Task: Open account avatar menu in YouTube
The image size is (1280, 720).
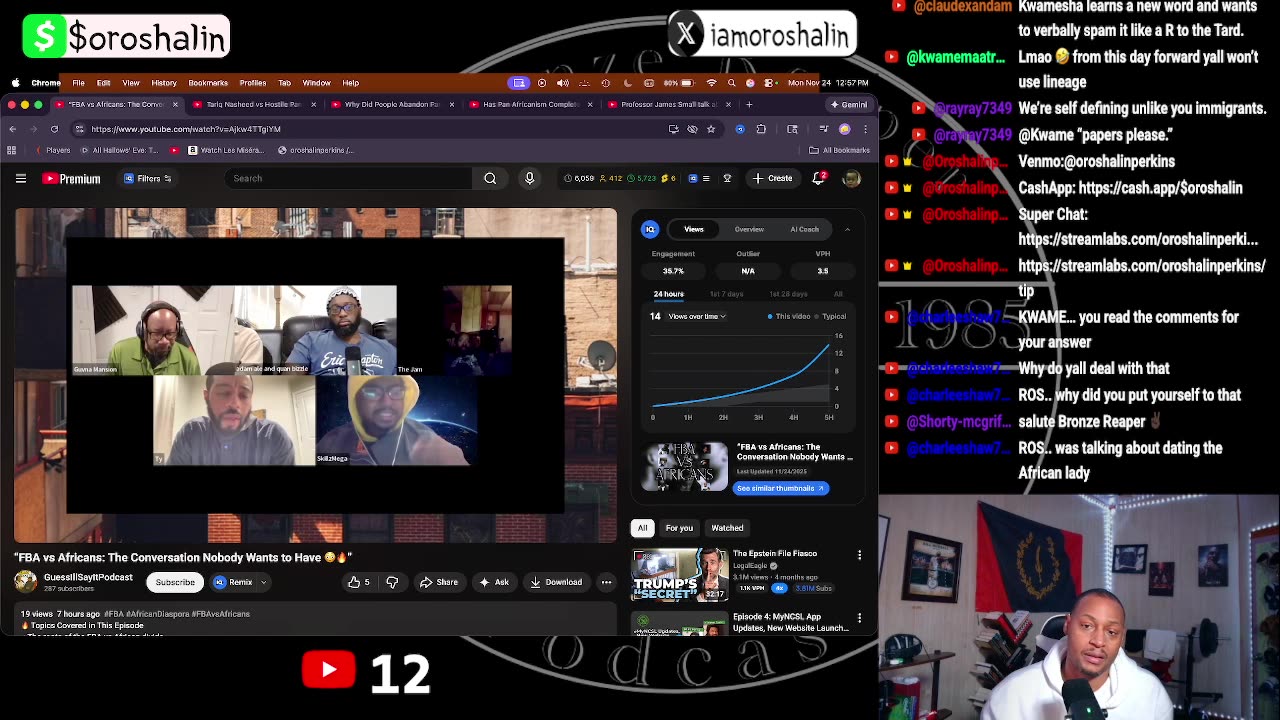Action: tap(852, 179)
